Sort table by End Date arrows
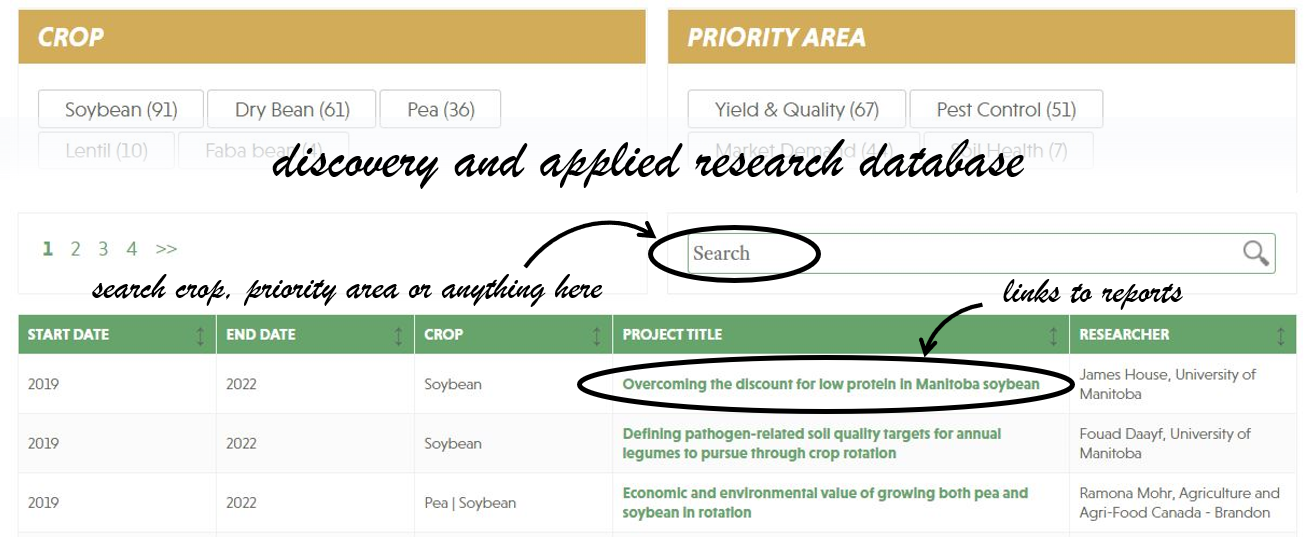Image resolution: width=1306 pixels, height=537 pixels. click(399, 336)
